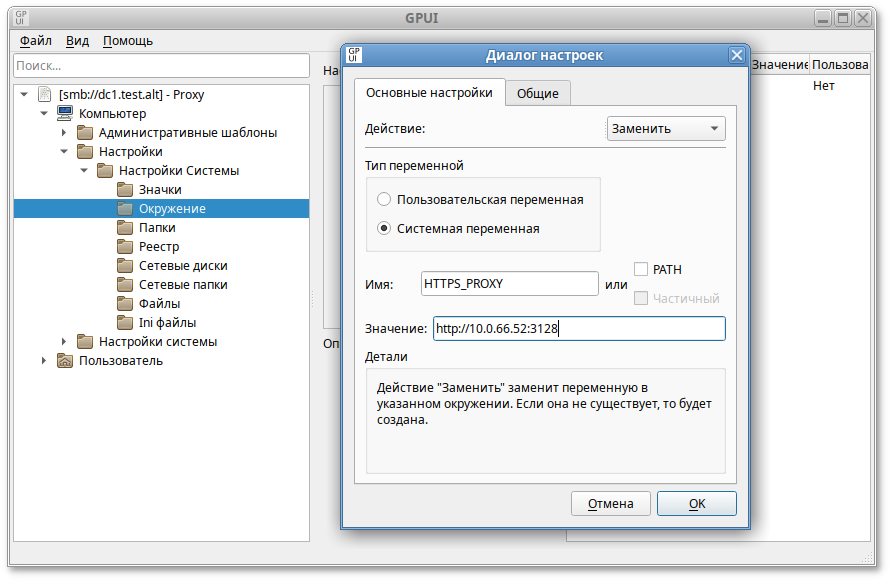The height and width of the screenshot is (581, 890).
Task: Select the Системная переменная radio button
Action: [x=384, y=227]
